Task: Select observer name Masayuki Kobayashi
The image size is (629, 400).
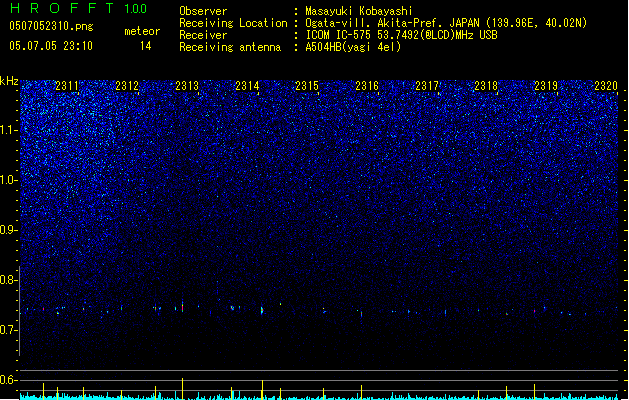Action: pos(359,11)
